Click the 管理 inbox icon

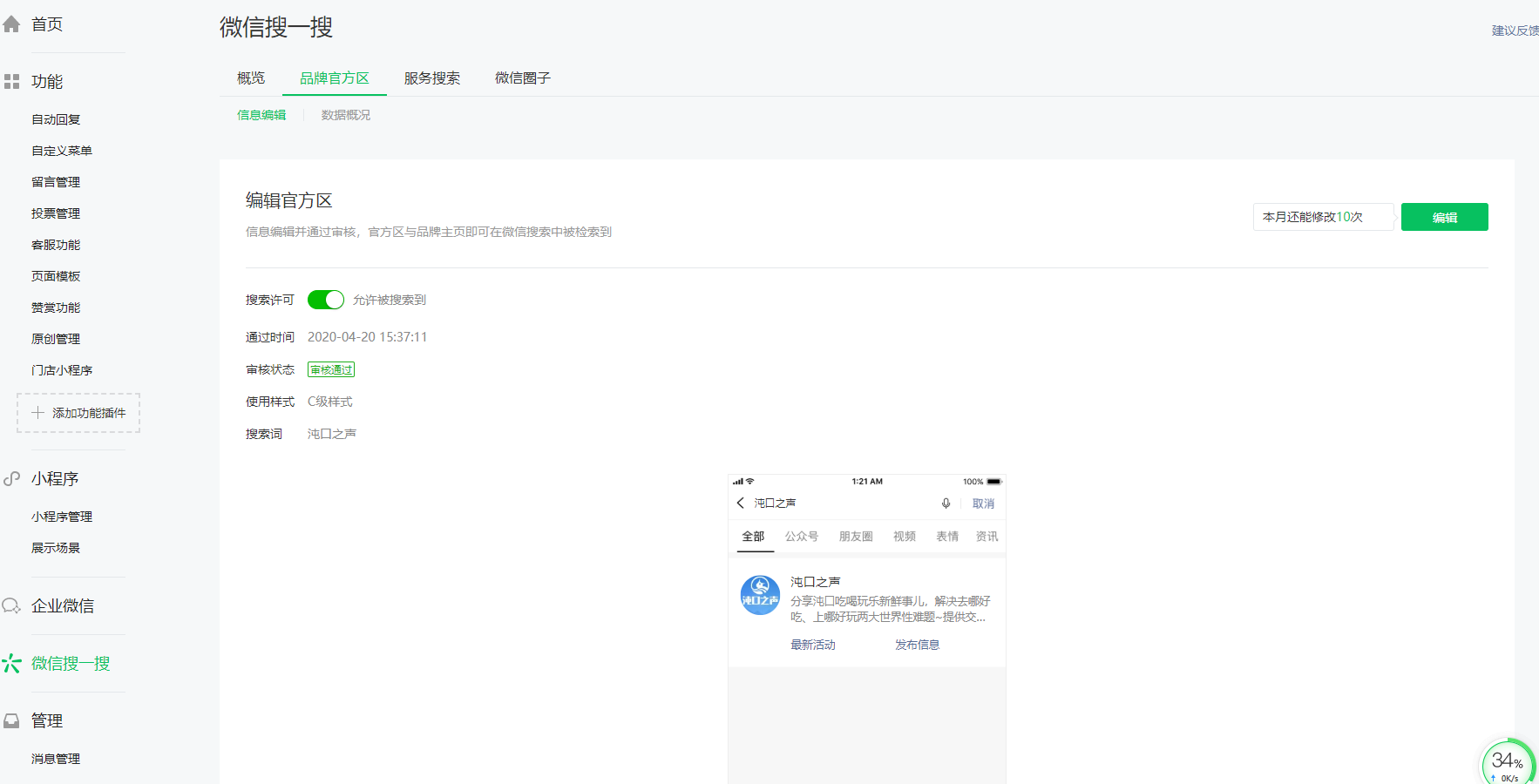pos(11,721)
